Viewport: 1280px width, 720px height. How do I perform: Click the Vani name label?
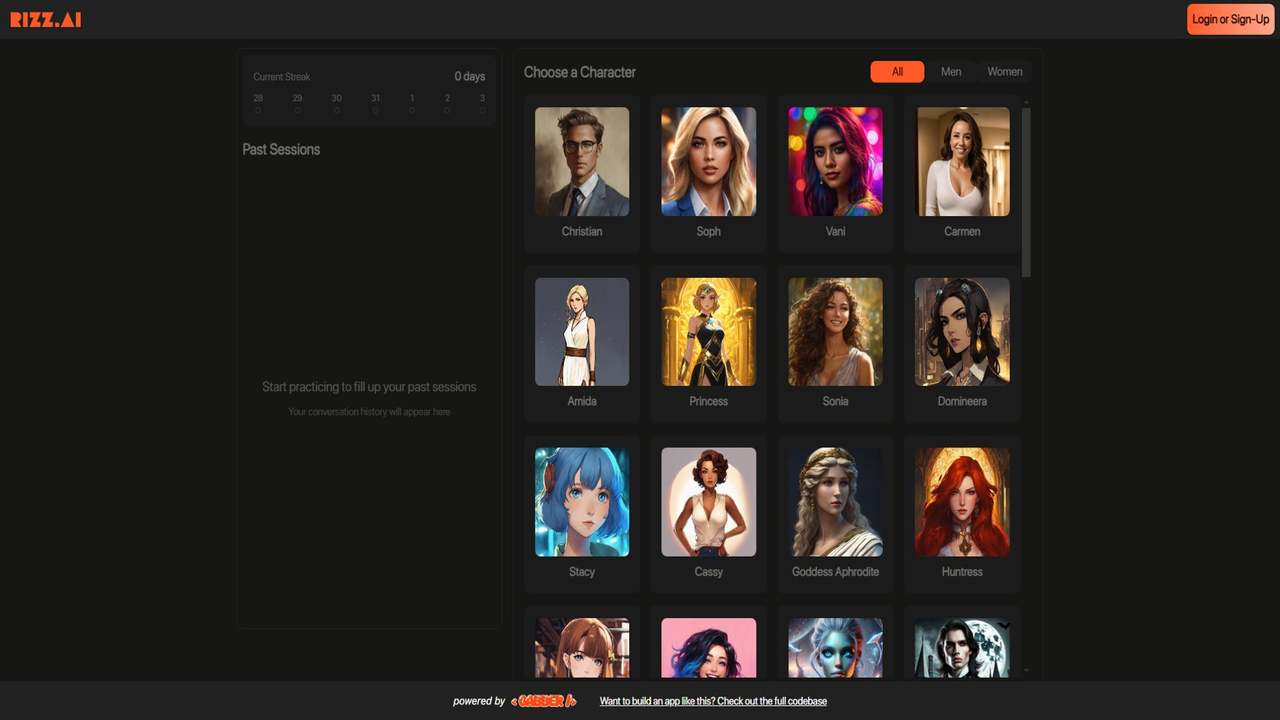(835, 231)
